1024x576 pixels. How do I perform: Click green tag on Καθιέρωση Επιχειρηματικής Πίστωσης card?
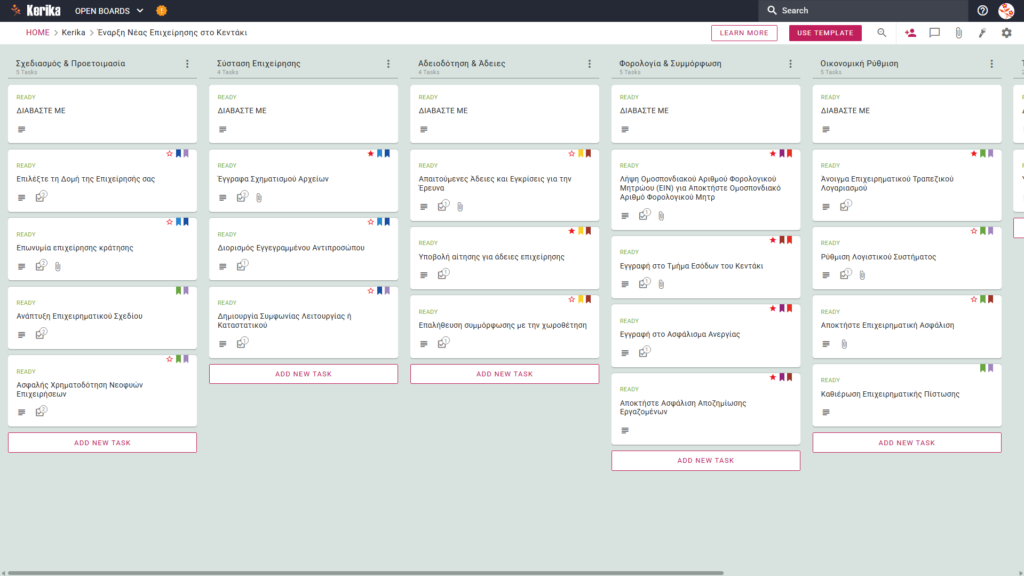tap(983, 368)
